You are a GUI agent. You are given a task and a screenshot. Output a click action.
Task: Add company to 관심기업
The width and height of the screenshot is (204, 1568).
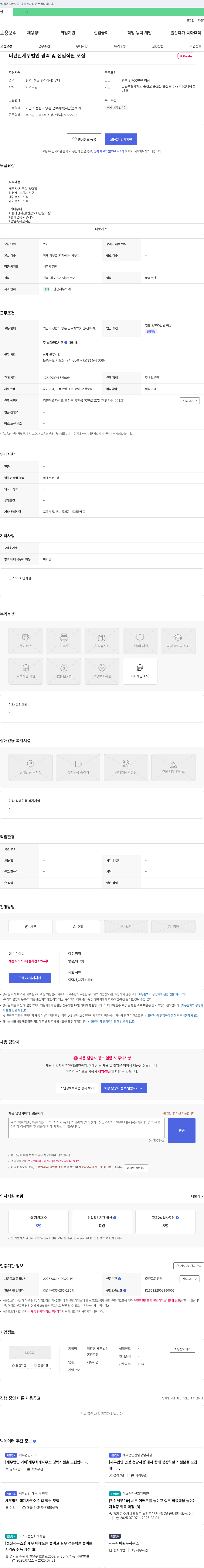[19, 1365]
